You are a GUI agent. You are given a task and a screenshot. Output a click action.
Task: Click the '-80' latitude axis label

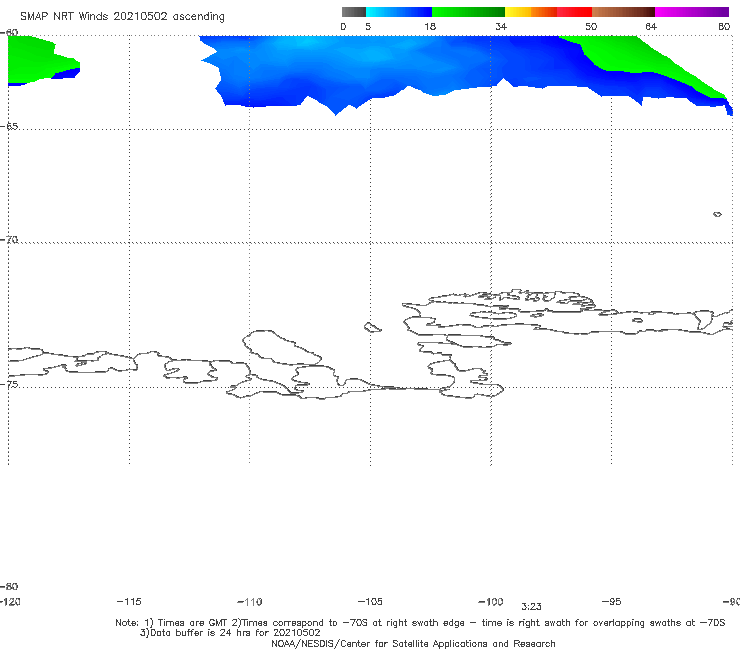[x=9, y=586]
